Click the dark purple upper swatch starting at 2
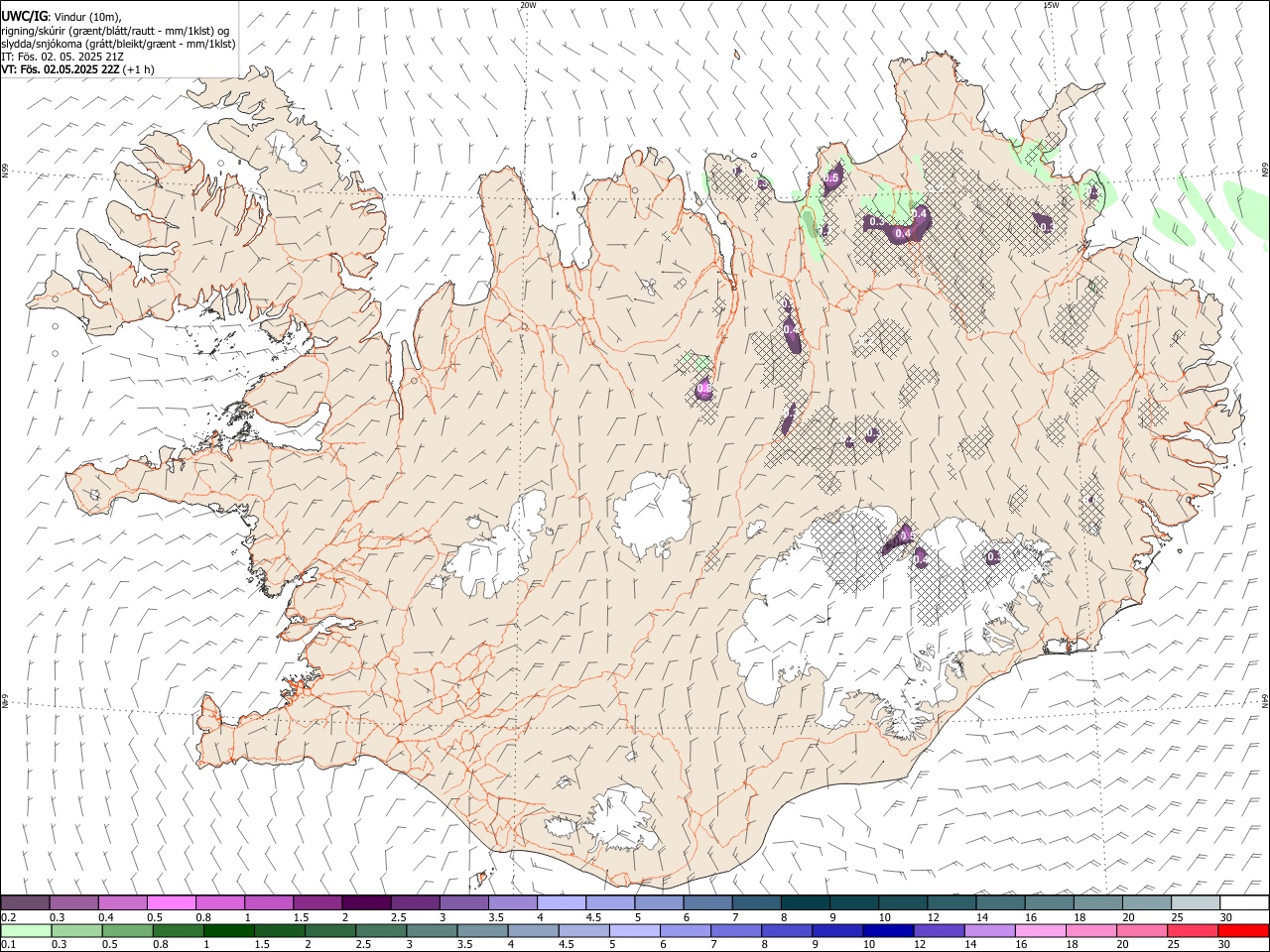The height and width of the screenshot is (952, 1270). point(366,902)
